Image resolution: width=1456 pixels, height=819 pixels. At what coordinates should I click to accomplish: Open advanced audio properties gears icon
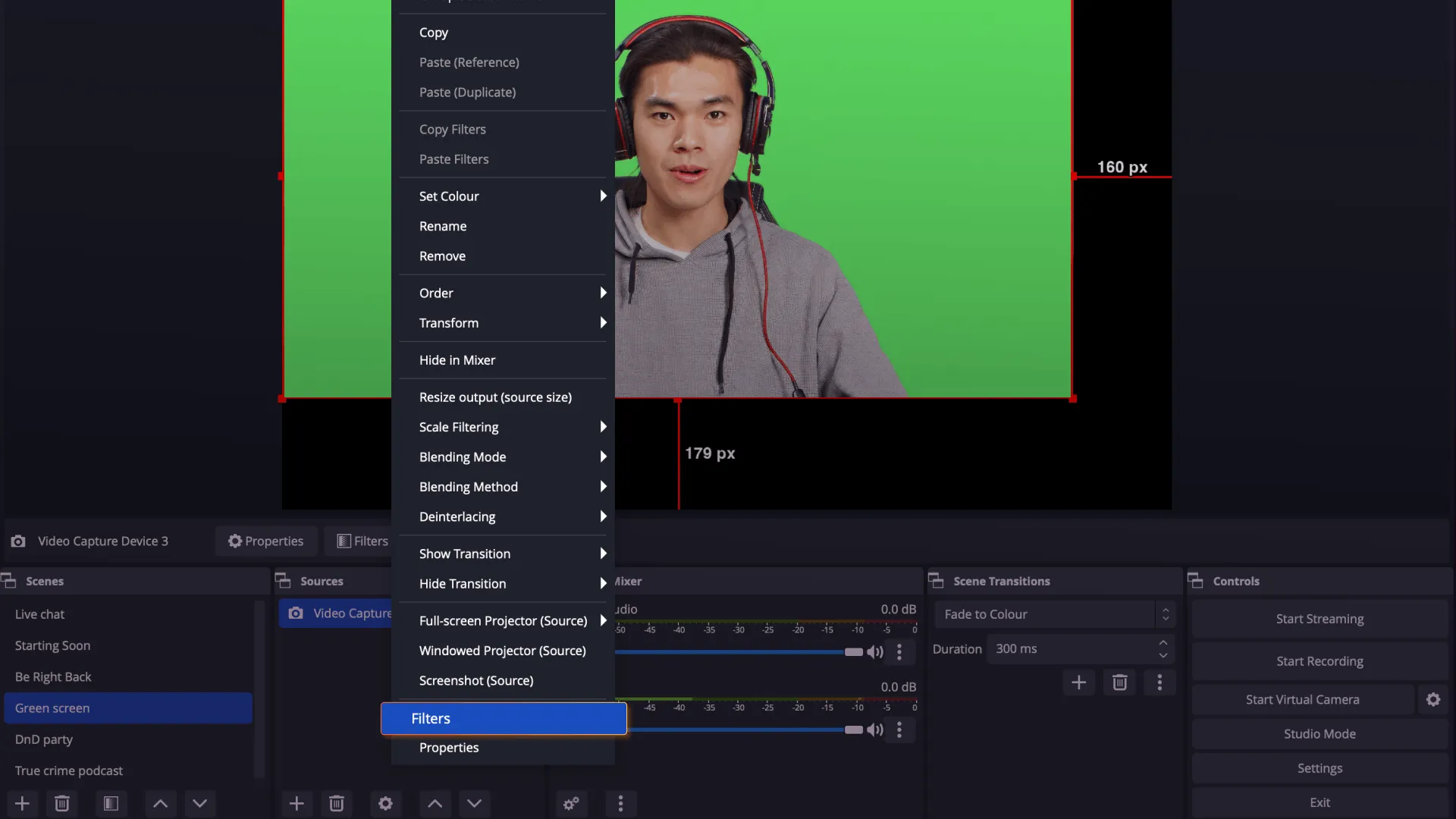571,803
